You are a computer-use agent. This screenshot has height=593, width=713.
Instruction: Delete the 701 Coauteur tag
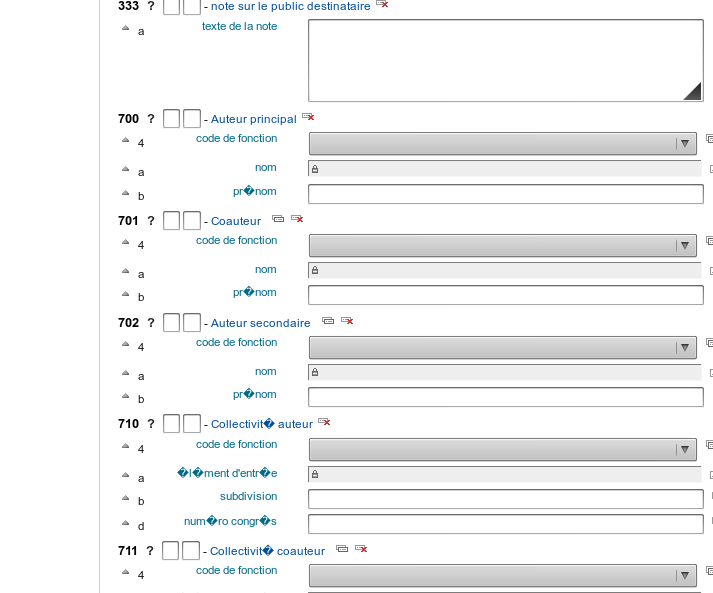click(297, 219)
